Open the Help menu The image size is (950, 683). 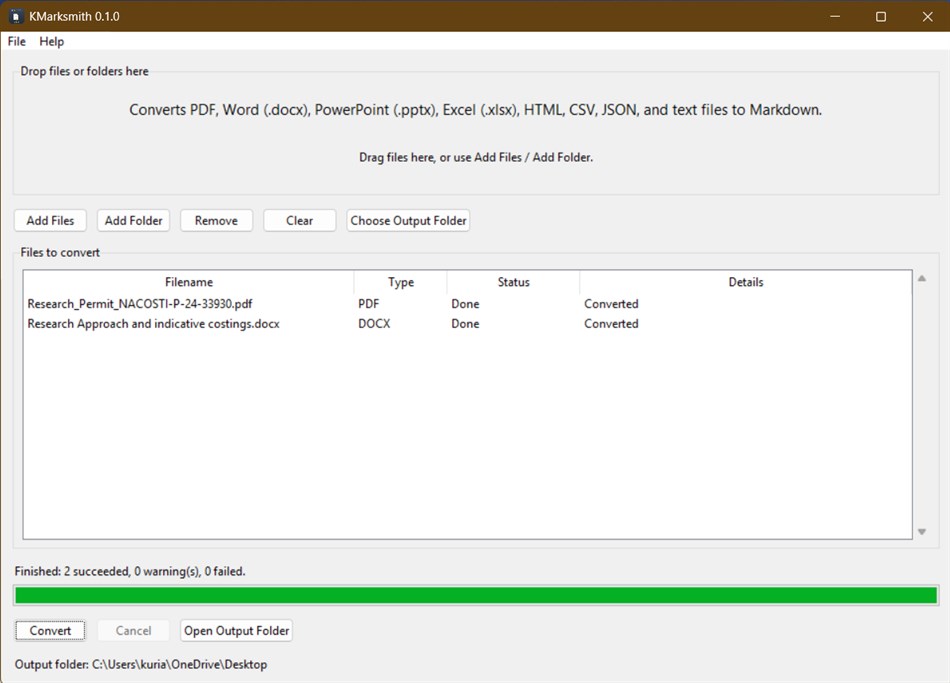[51, 41]
